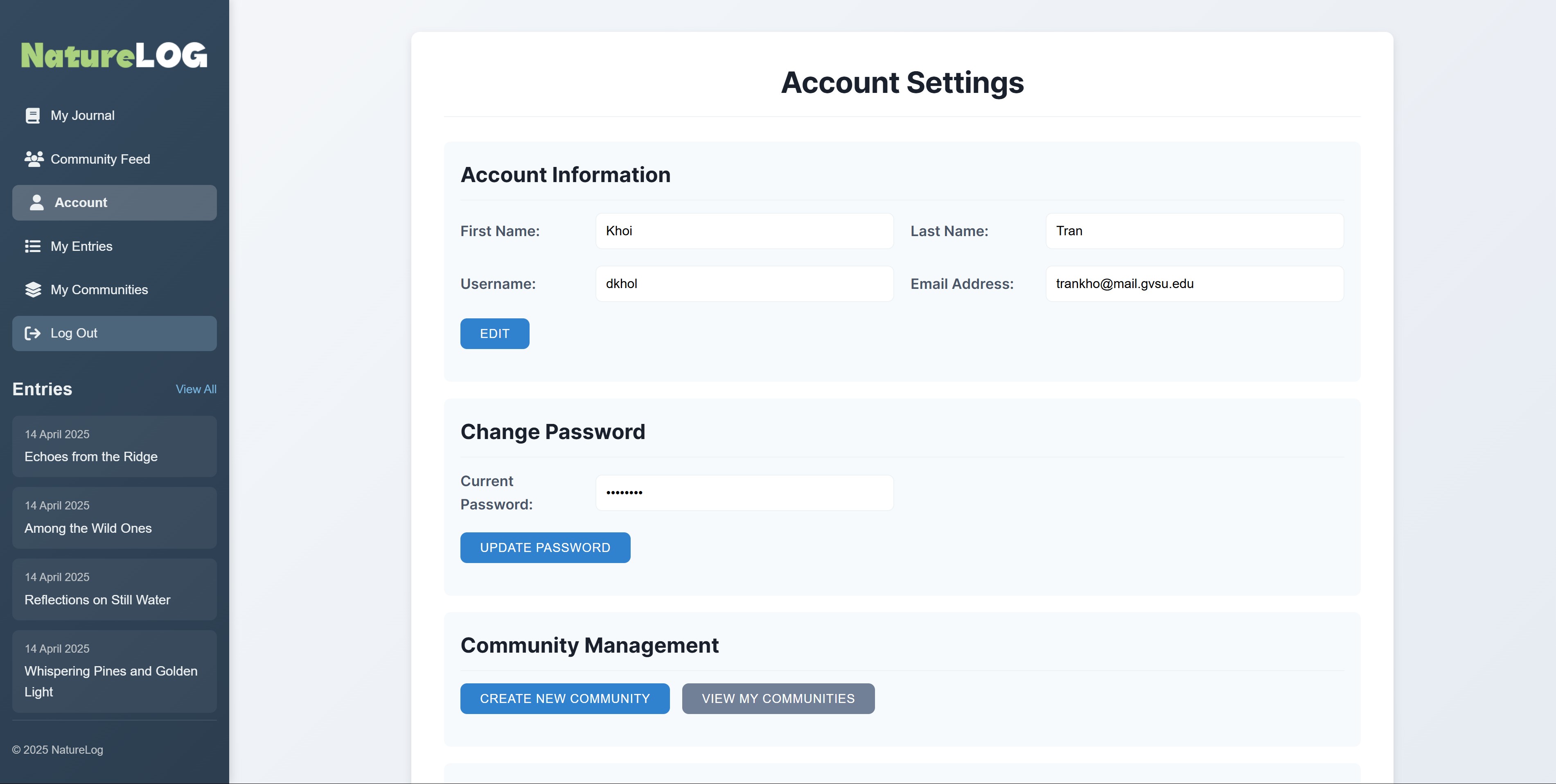Focus the Last Name field
The height and width of the screenshot is (784, 1556).
tap(1194, 231)
